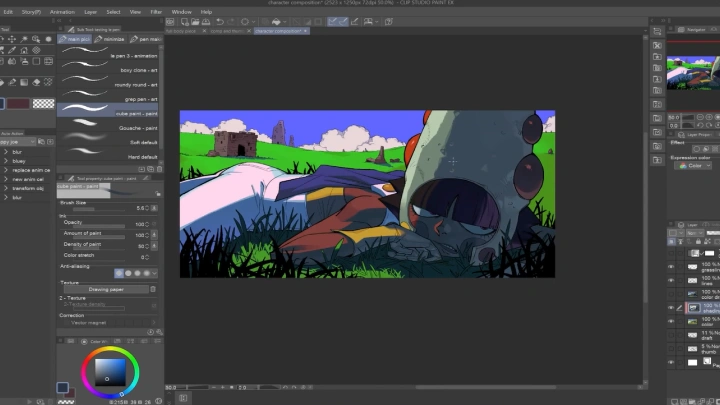The width and height of the screenshot is (720, 405).
Task: Expand the 'replace anim ce' auto action
Action: pyautogui.click(x=6, y=170)
